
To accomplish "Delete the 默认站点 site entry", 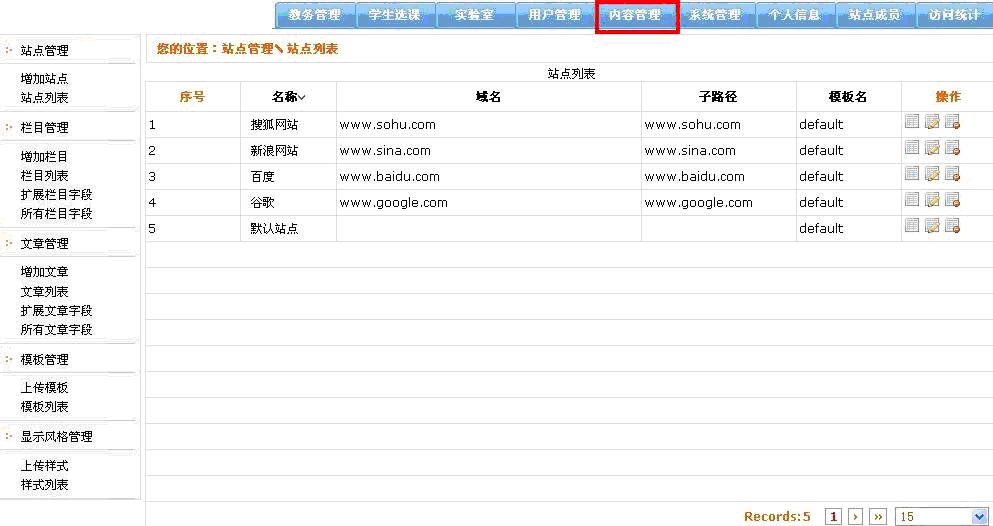I will click(952, 226).
